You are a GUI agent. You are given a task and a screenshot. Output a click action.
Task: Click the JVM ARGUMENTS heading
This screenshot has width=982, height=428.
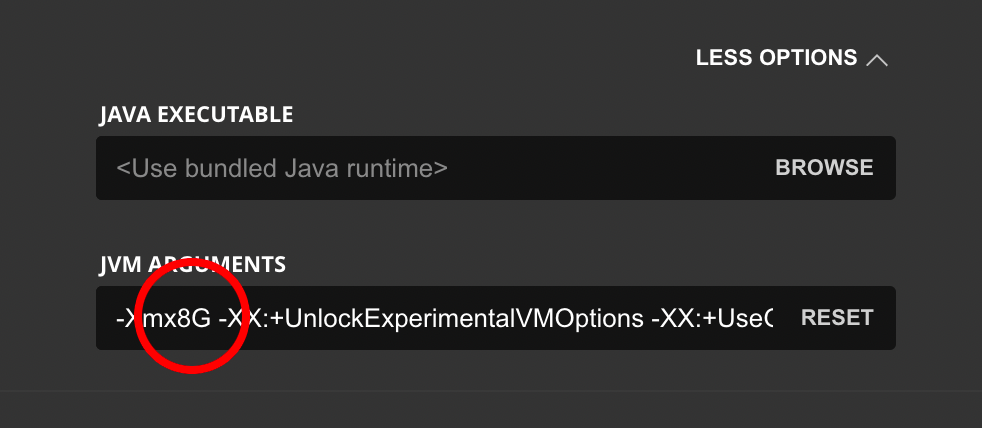click(192, 264)
